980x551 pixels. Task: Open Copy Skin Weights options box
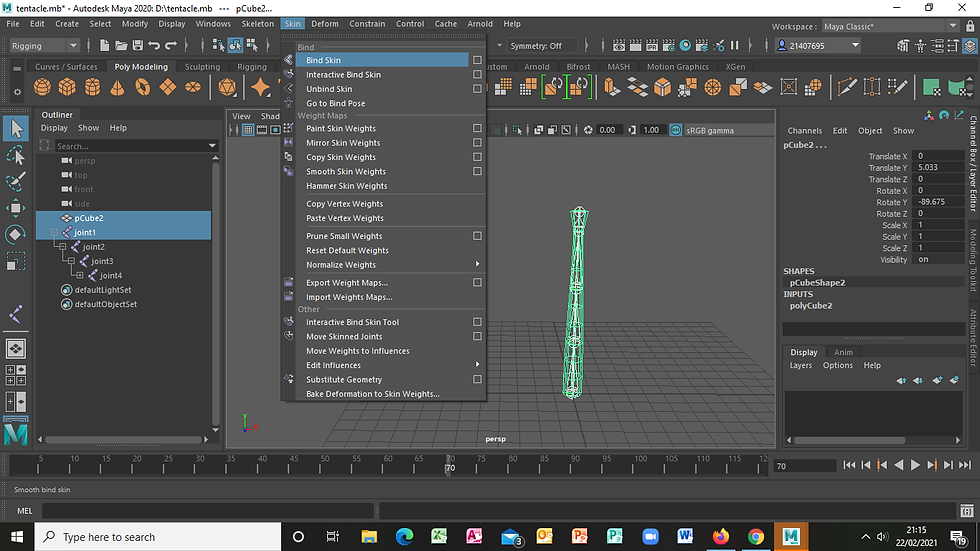tap(477, 157)
